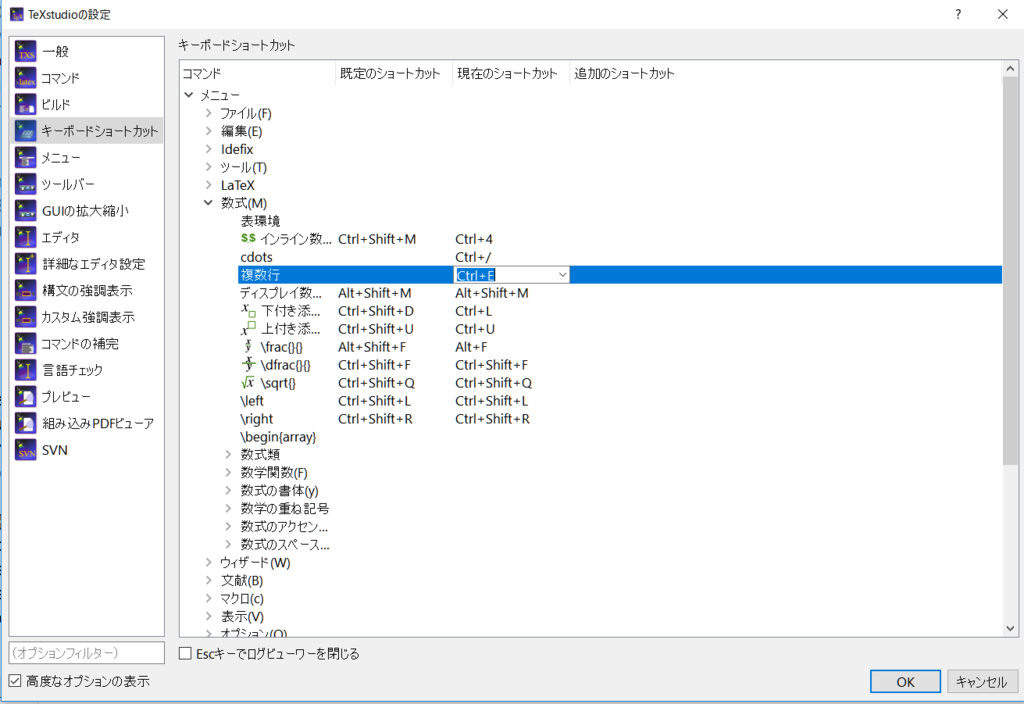Confirm settings with OK button

[x=905, y=682]
